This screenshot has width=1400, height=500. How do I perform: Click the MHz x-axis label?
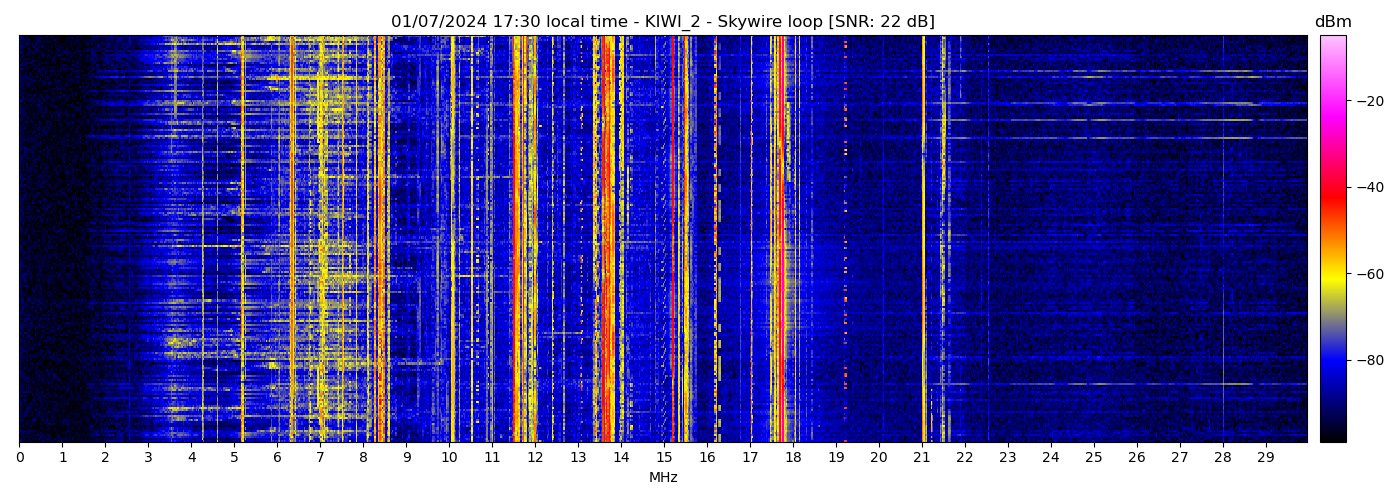pyautogui.click(x=663, y=478)
